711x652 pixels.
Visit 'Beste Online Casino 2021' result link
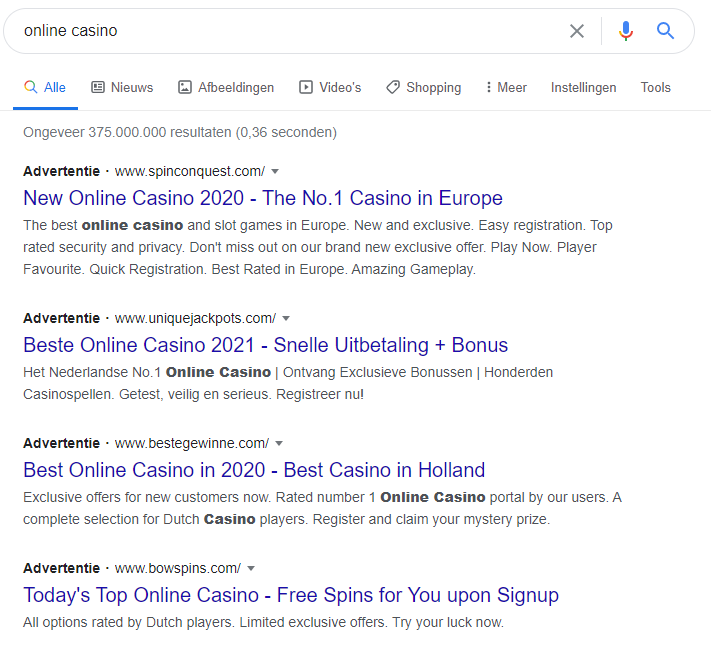[x=265, y=346]
